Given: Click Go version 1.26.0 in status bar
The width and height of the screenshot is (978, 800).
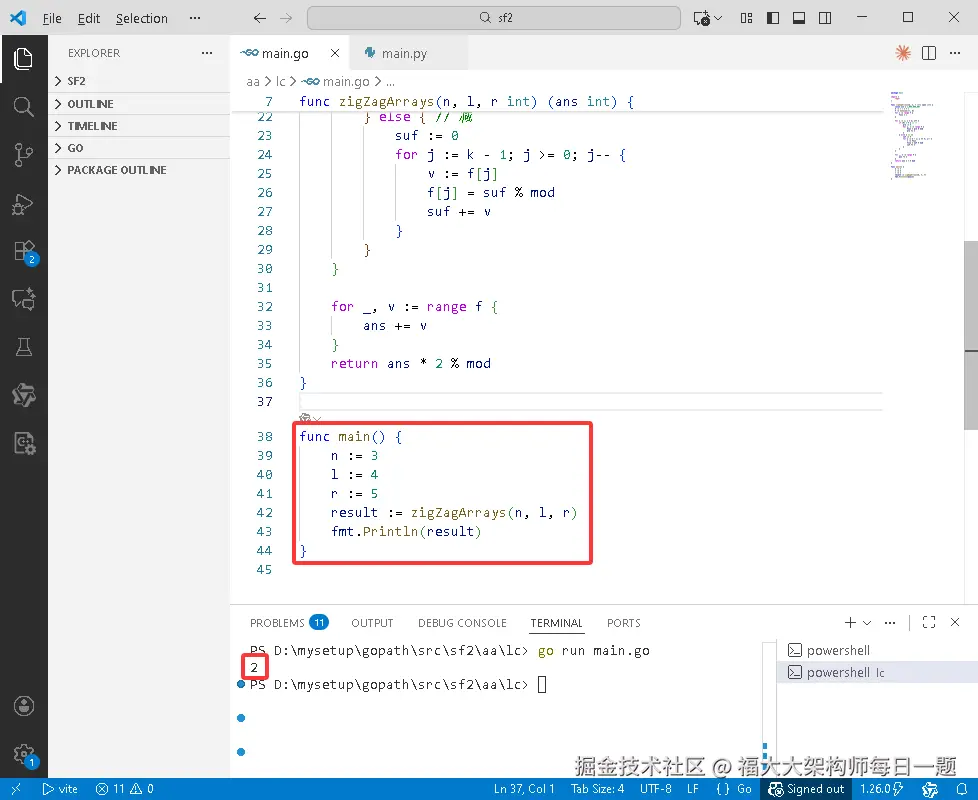Looking at the screenshot, I should (881, 789).
